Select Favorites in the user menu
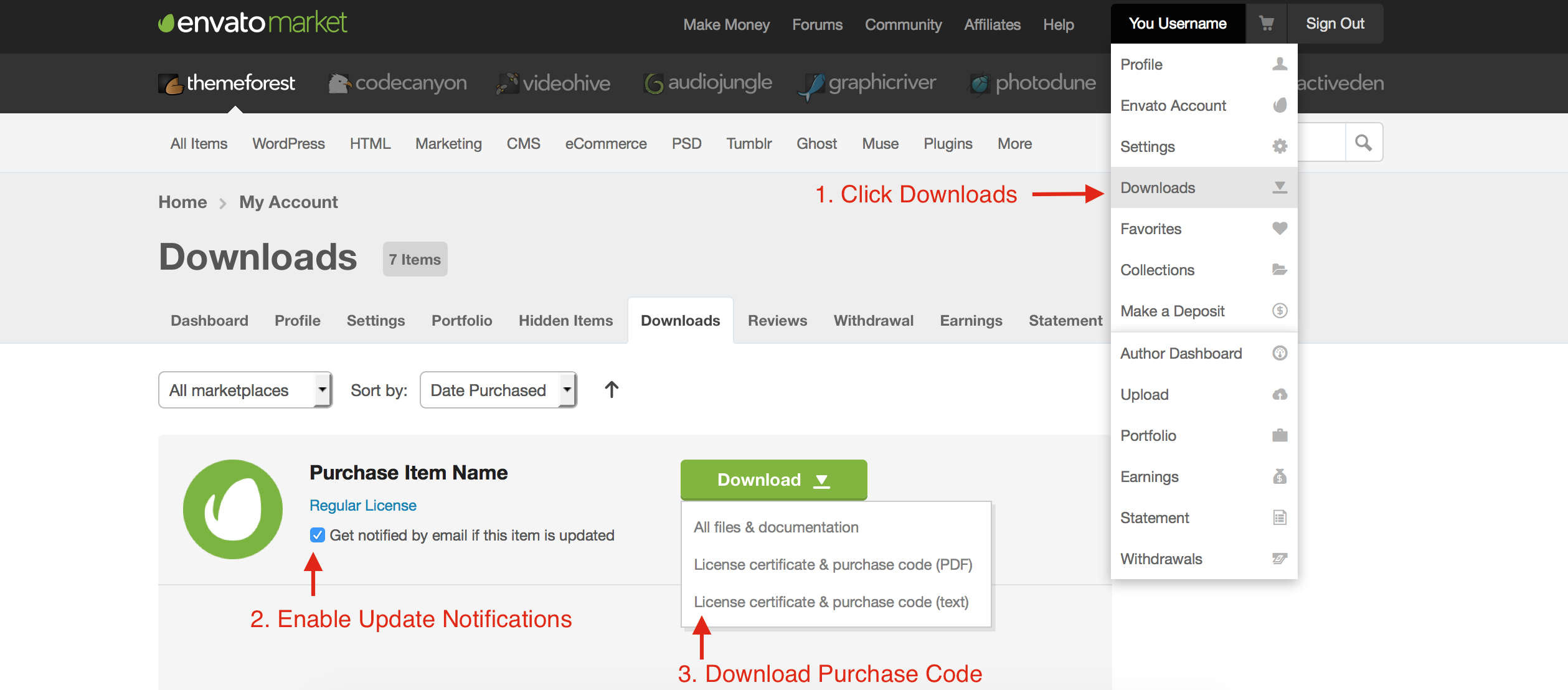 coord(1204,229)
